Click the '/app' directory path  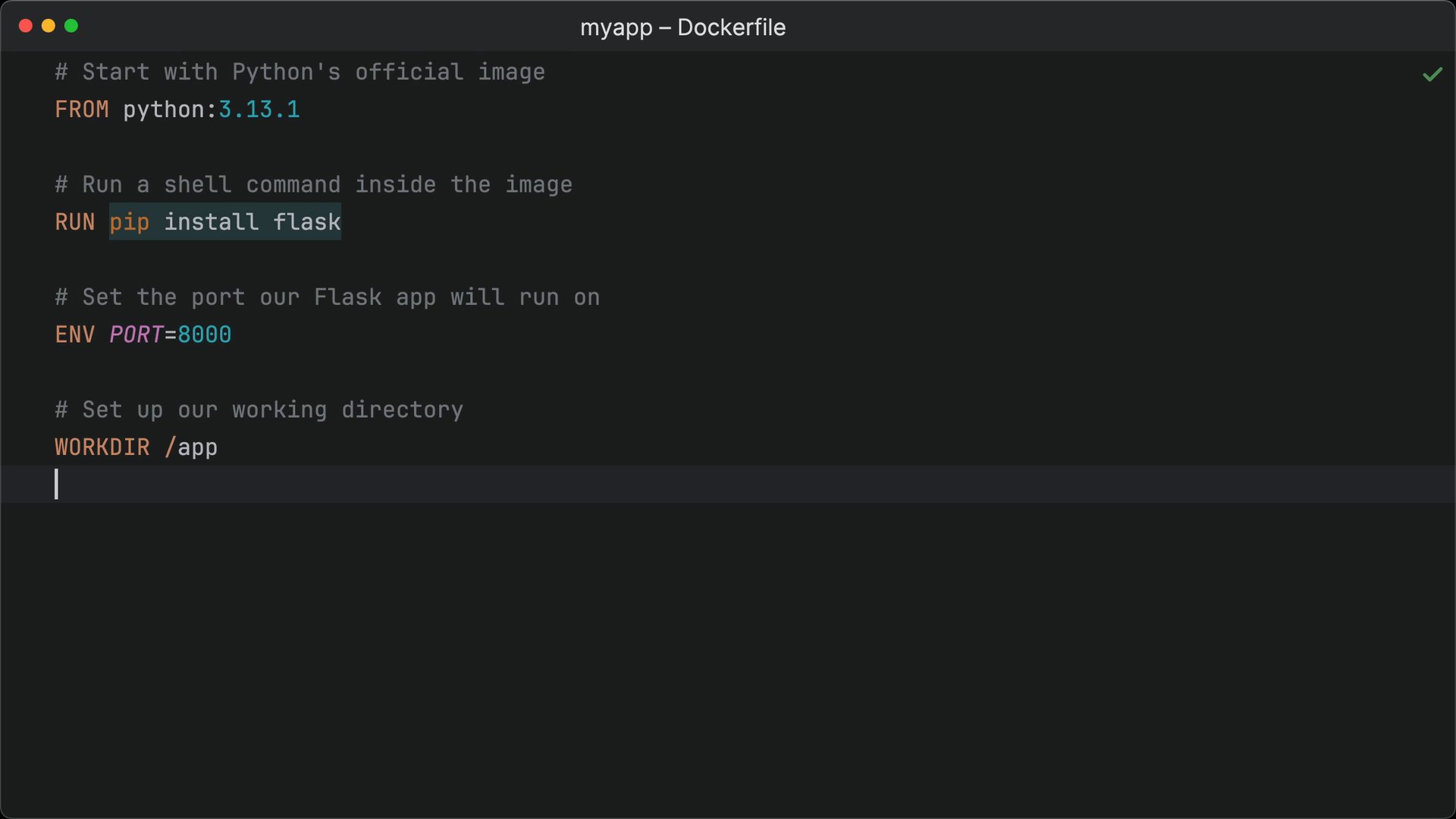(191, 447)
